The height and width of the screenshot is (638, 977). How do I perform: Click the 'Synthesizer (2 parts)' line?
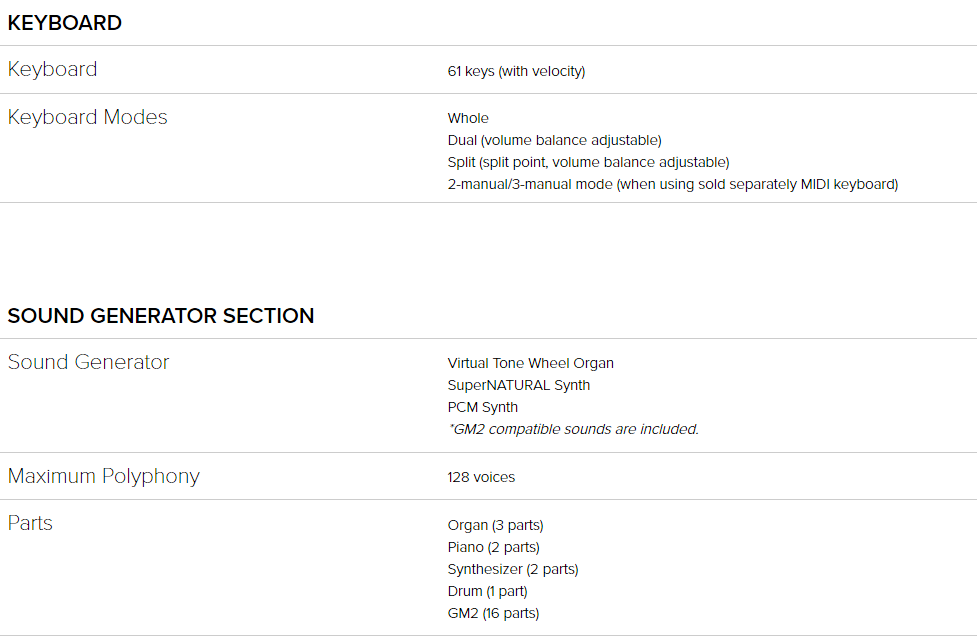click(513, 569)
